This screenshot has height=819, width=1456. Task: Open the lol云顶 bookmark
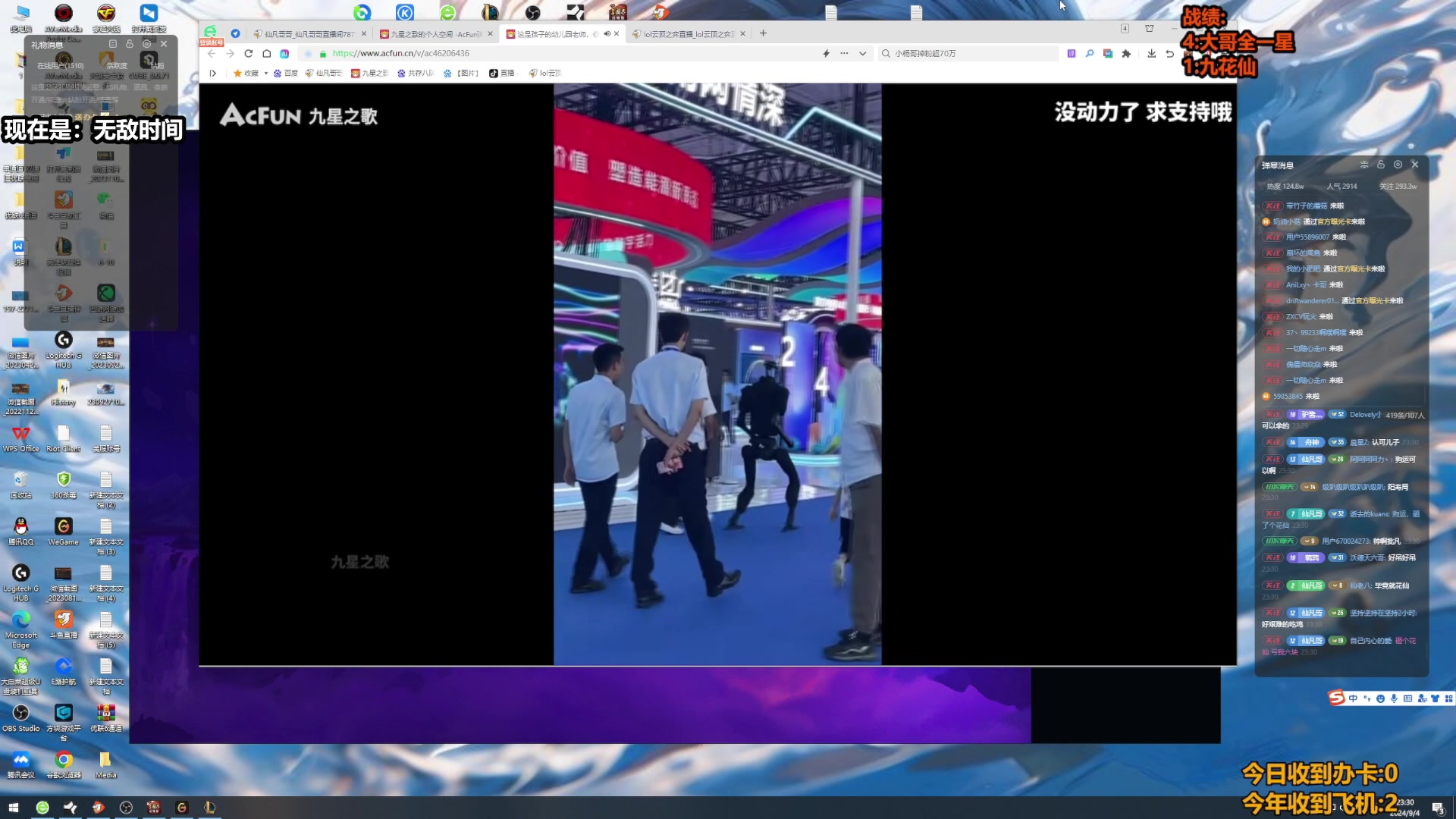(545, 74)
